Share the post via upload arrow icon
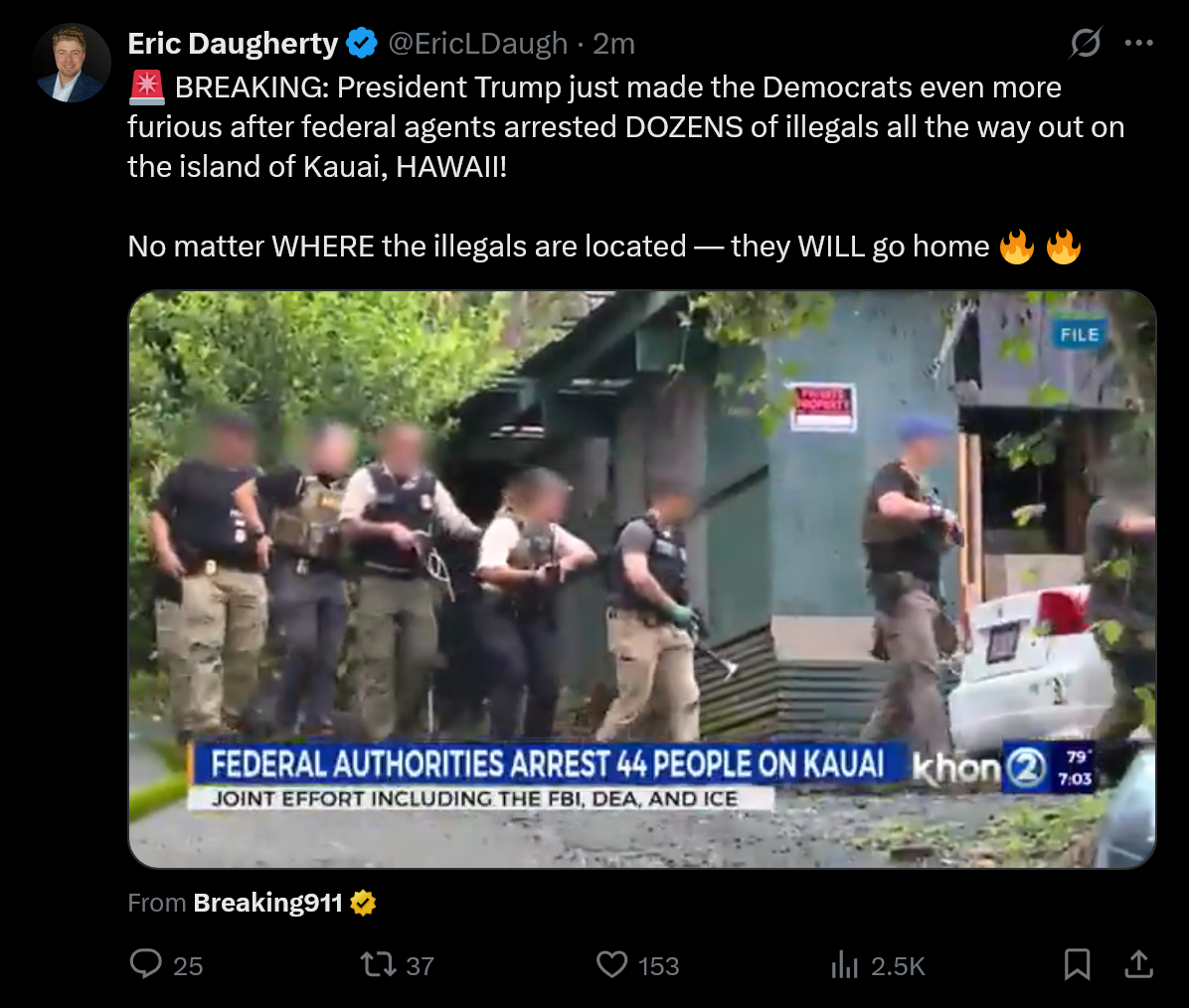 (1138, 965)
